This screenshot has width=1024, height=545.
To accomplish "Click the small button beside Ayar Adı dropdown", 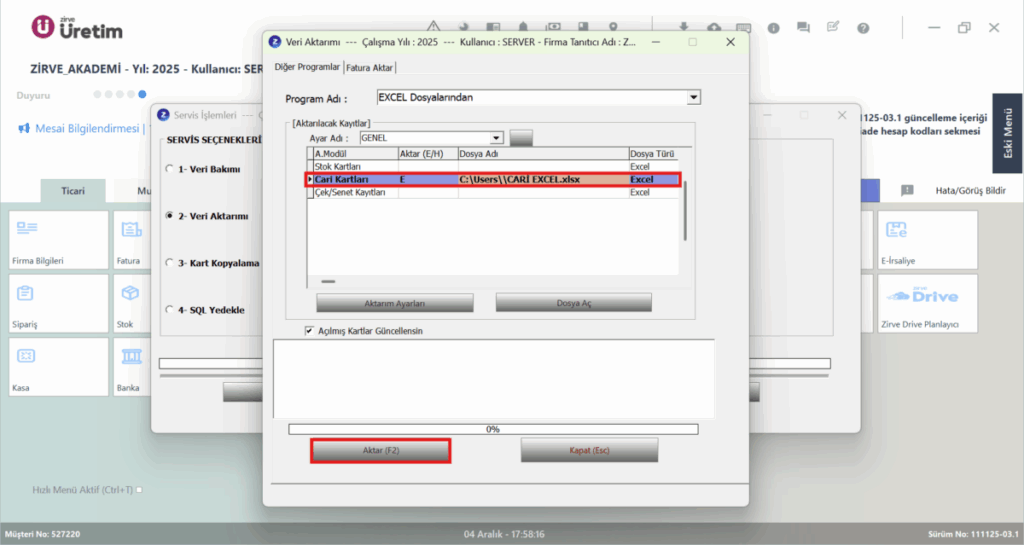I will [x=521, y=138].
